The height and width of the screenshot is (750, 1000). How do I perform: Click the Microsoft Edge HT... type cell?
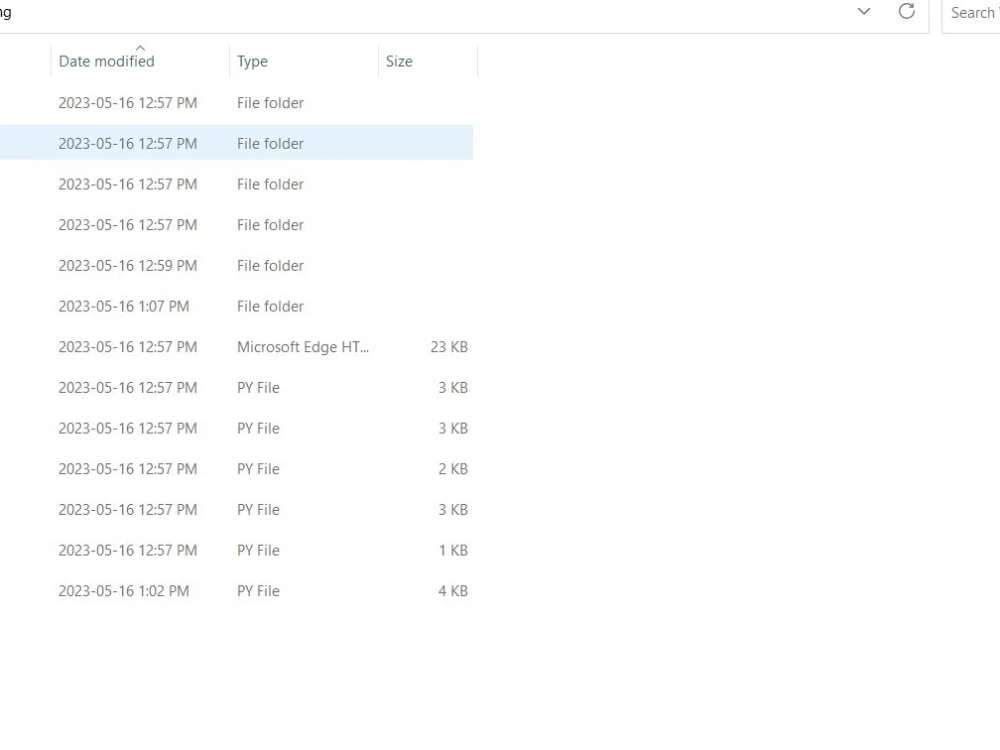pos(303,347)
